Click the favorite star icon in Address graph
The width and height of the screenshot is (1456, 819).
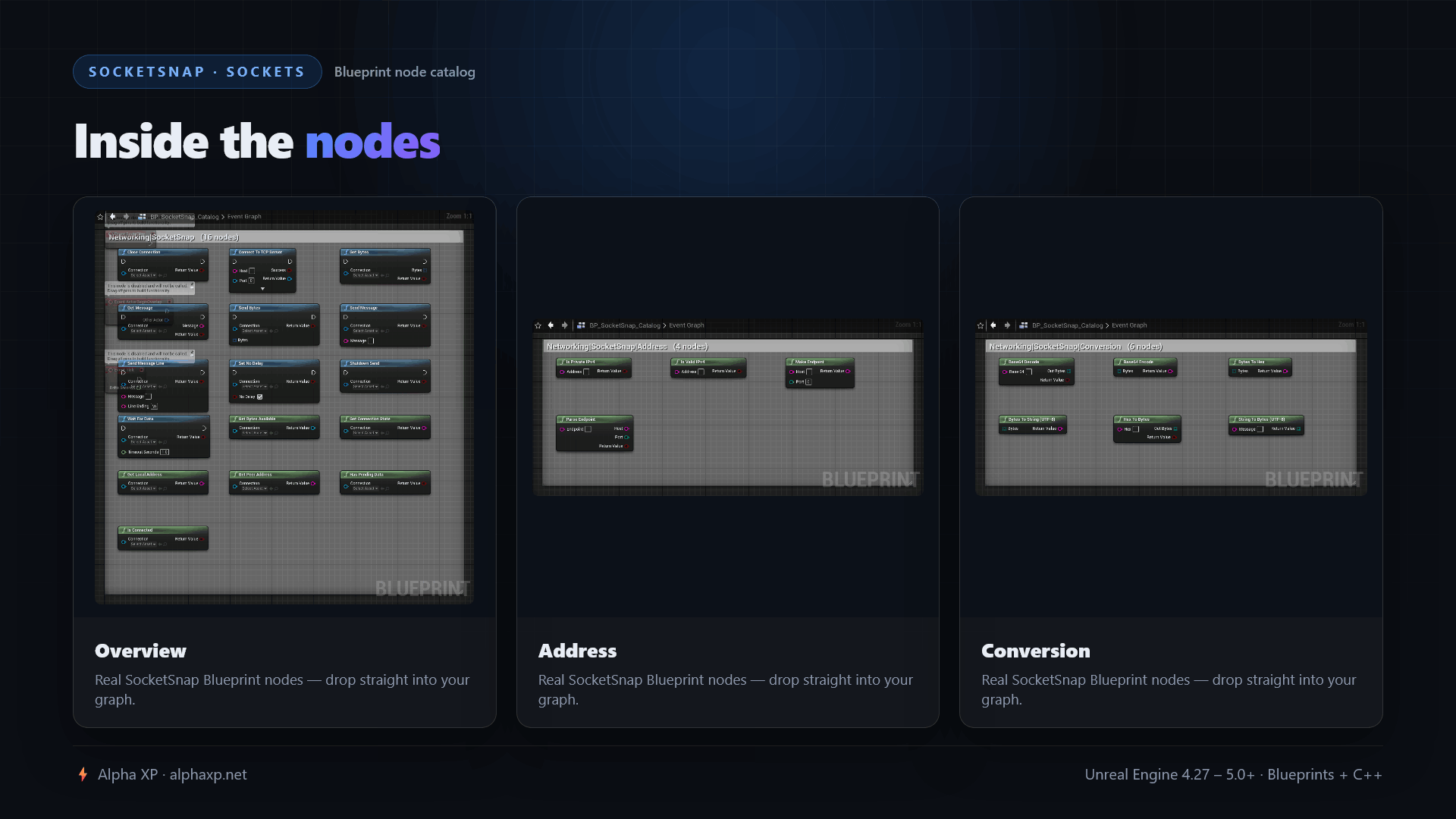(538, 325)
